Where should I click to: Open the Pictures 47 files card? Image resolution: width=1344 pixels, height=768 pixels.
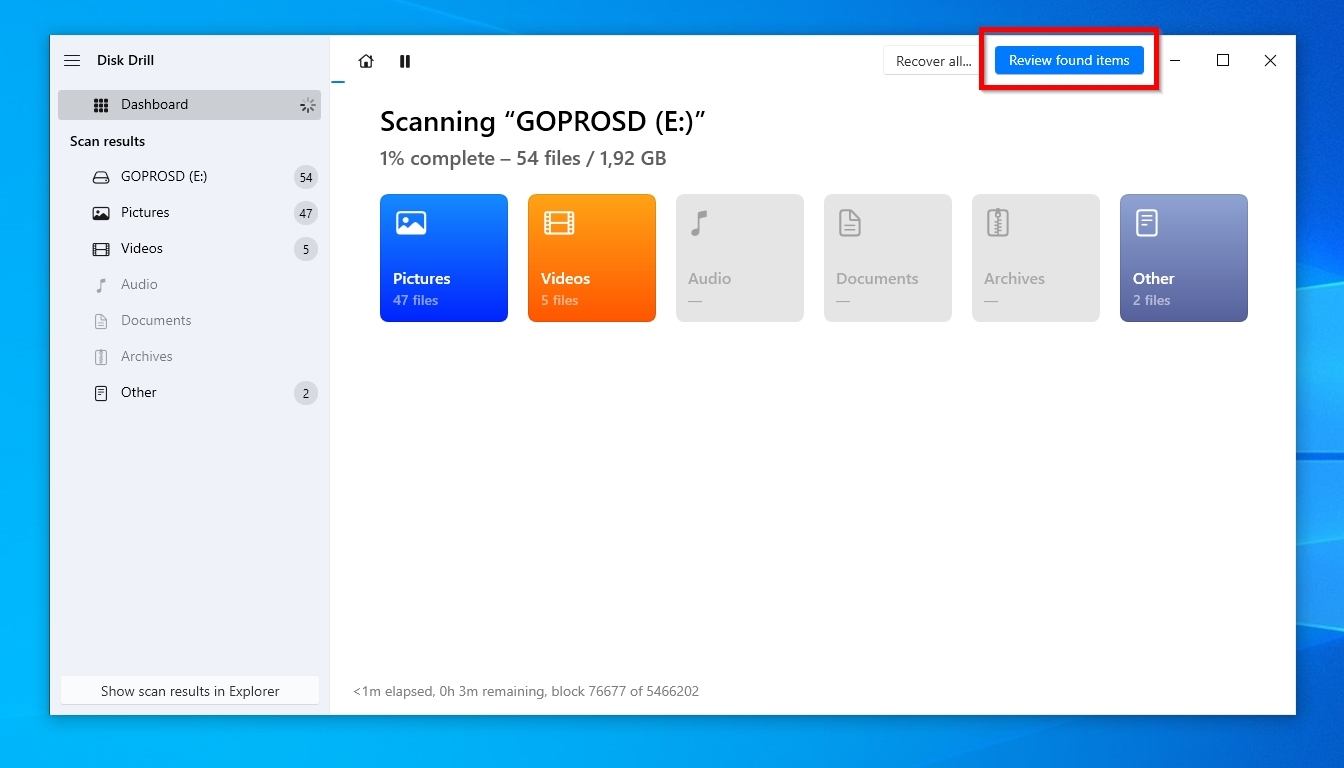coord(444,258)
